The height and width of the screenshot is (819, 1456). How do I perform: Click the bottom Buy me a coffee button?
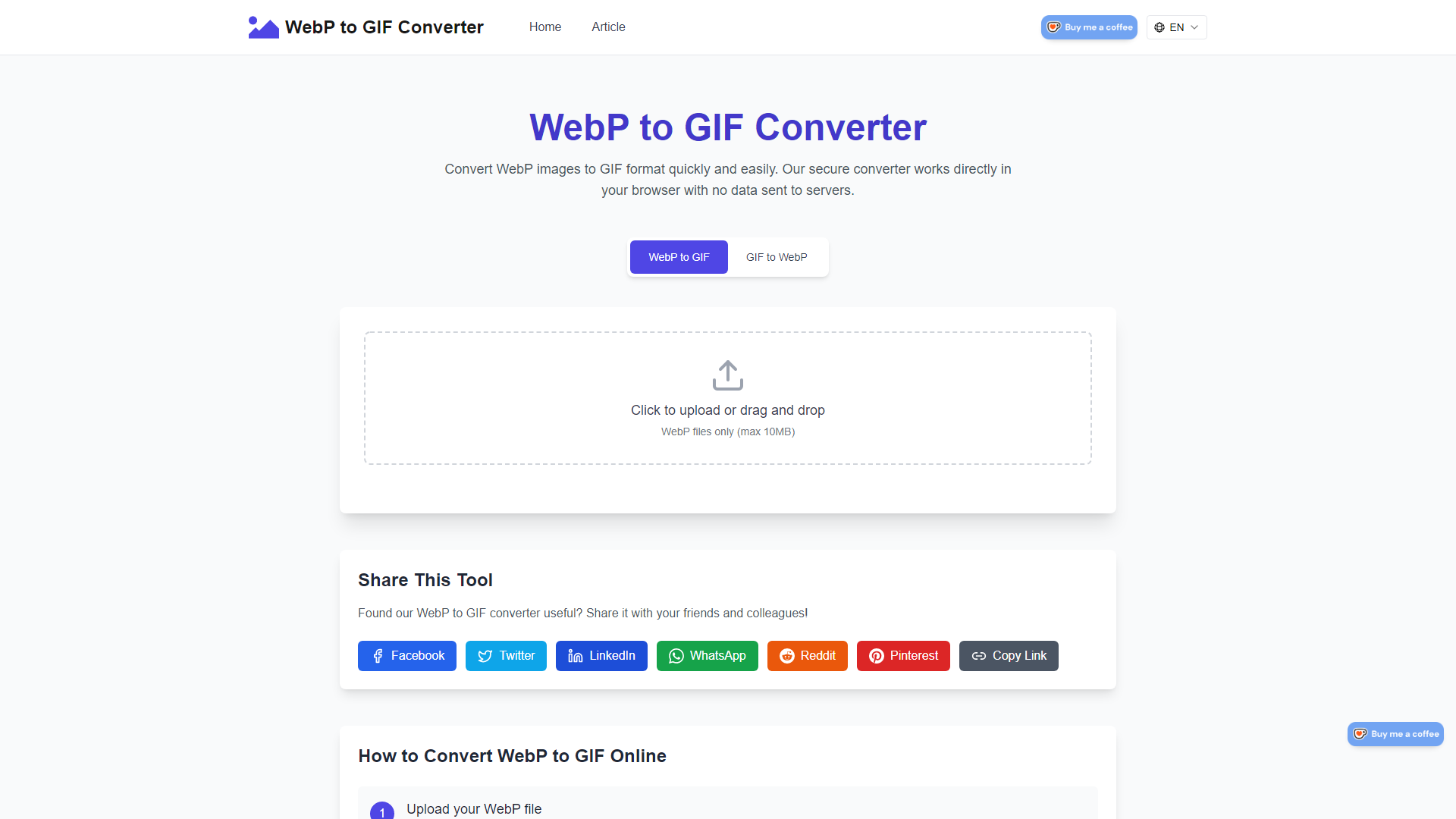coord(1395,733)
